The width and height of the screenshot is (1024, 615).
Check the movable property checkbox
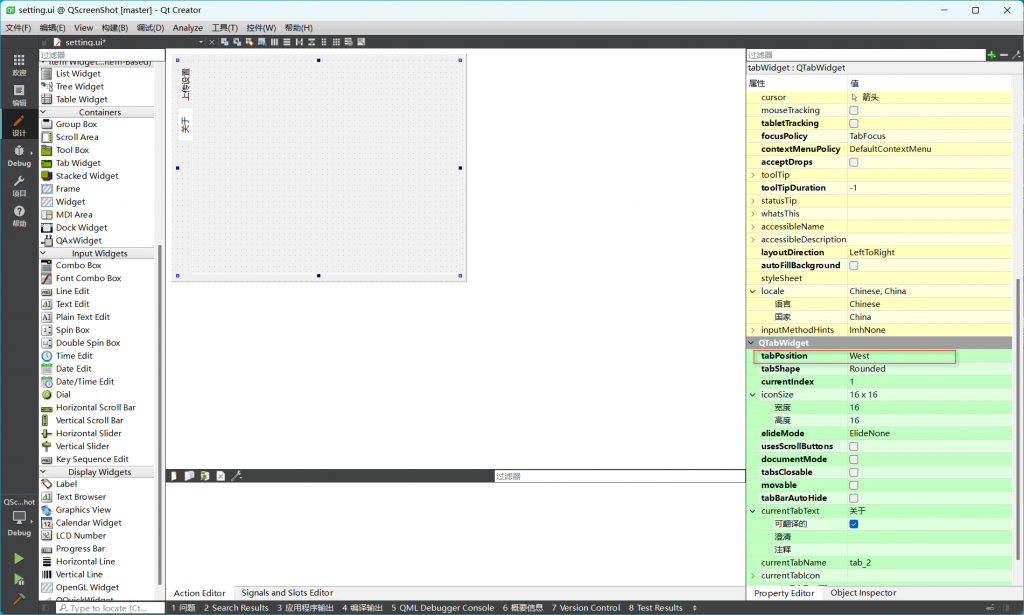point(853,485)
